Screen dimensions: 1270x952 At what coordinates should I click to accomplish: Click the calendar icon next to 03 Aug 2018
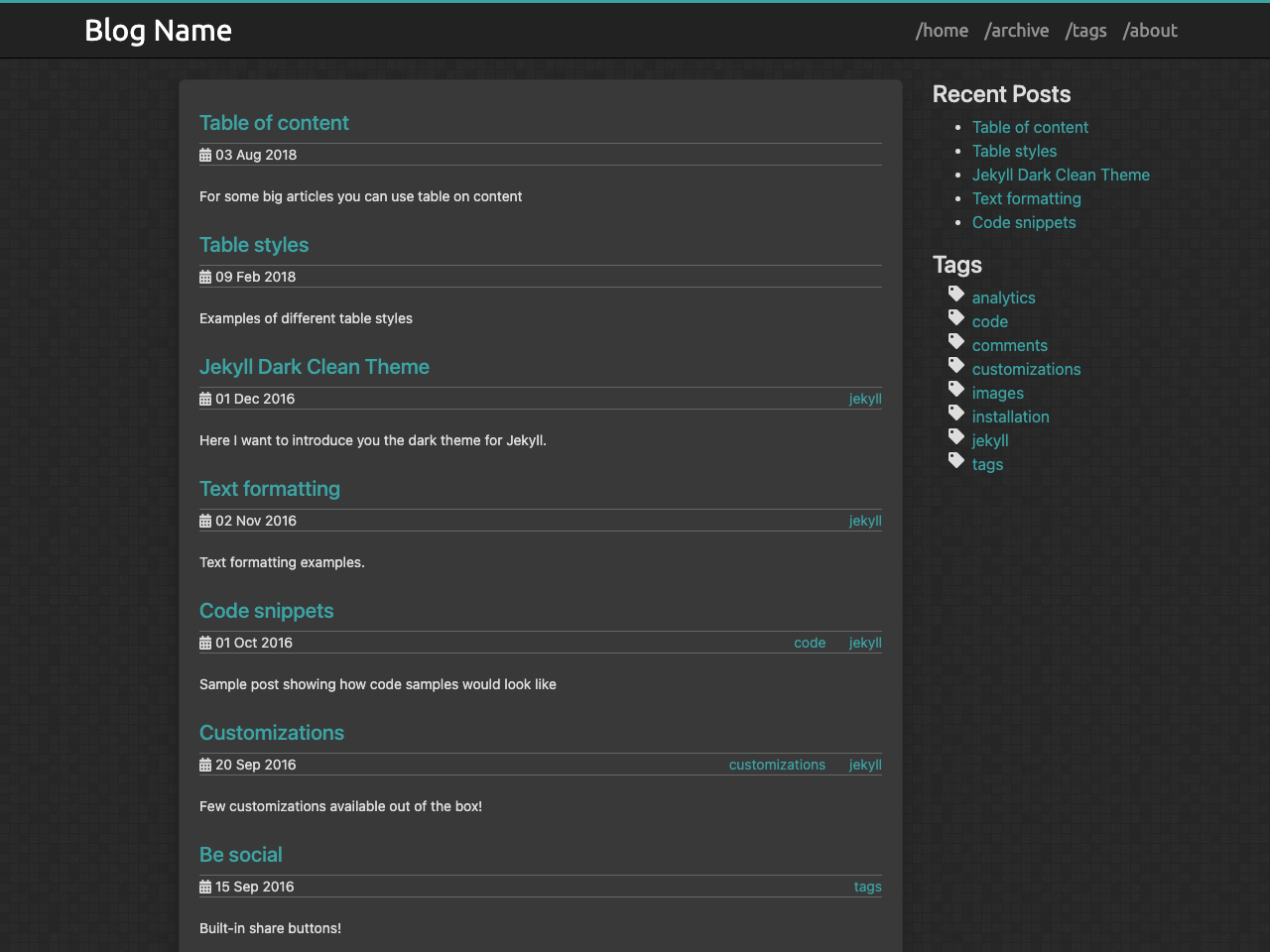pos(205,155)
